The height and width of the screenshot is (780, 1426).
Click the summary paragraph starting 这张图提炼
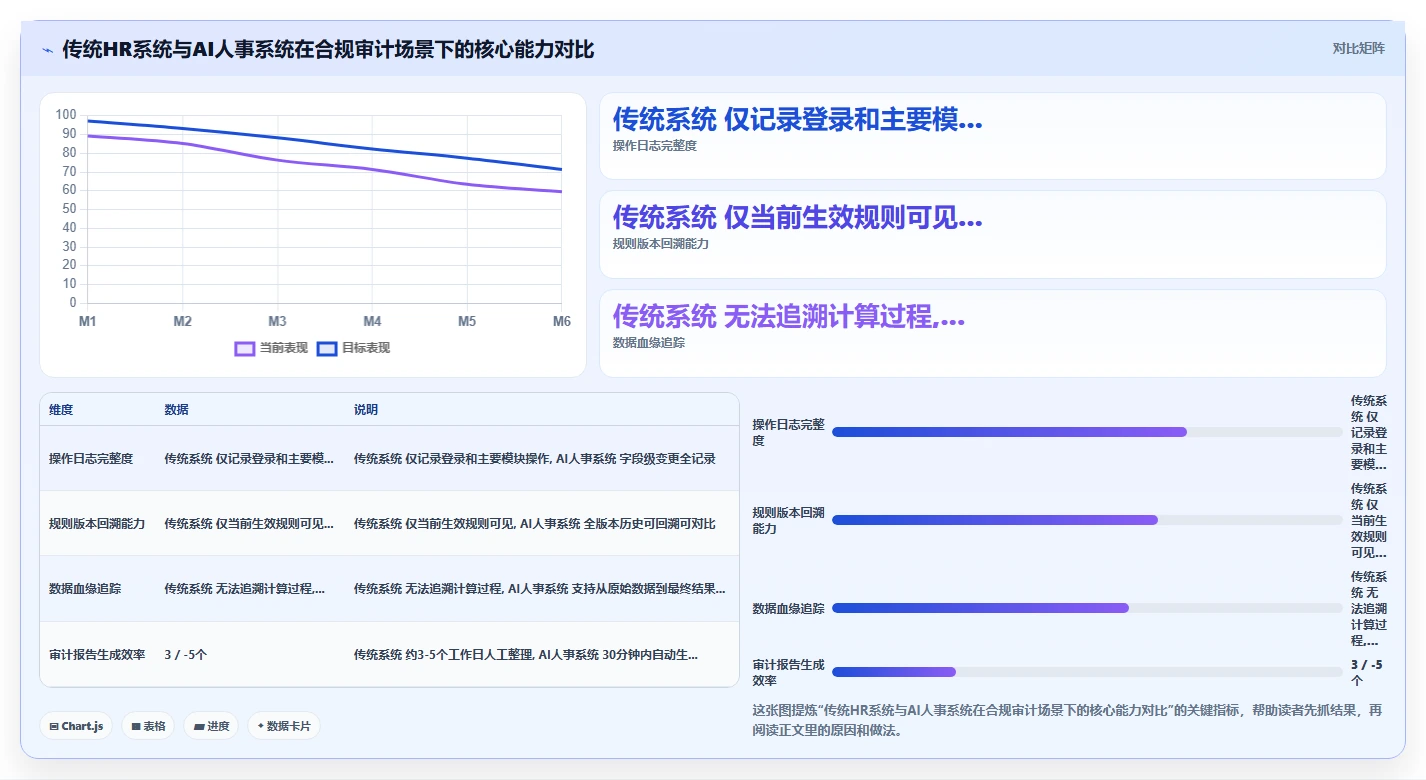(1067, 720)
